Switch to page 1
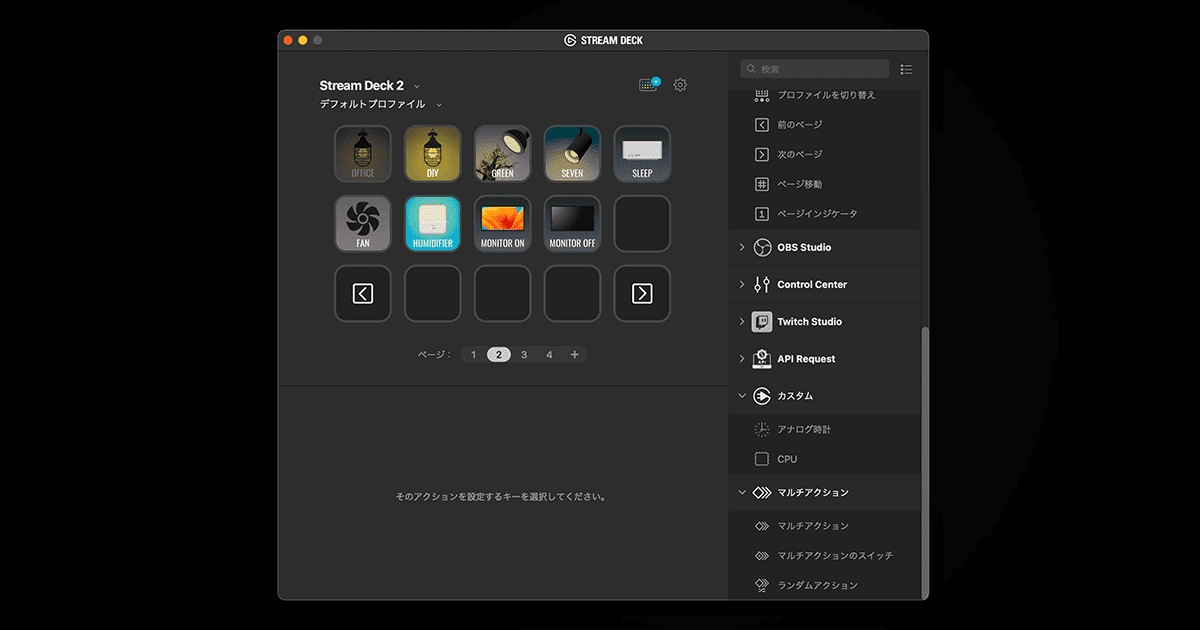This screenshot has height=630, width=1200. (474, 355)
